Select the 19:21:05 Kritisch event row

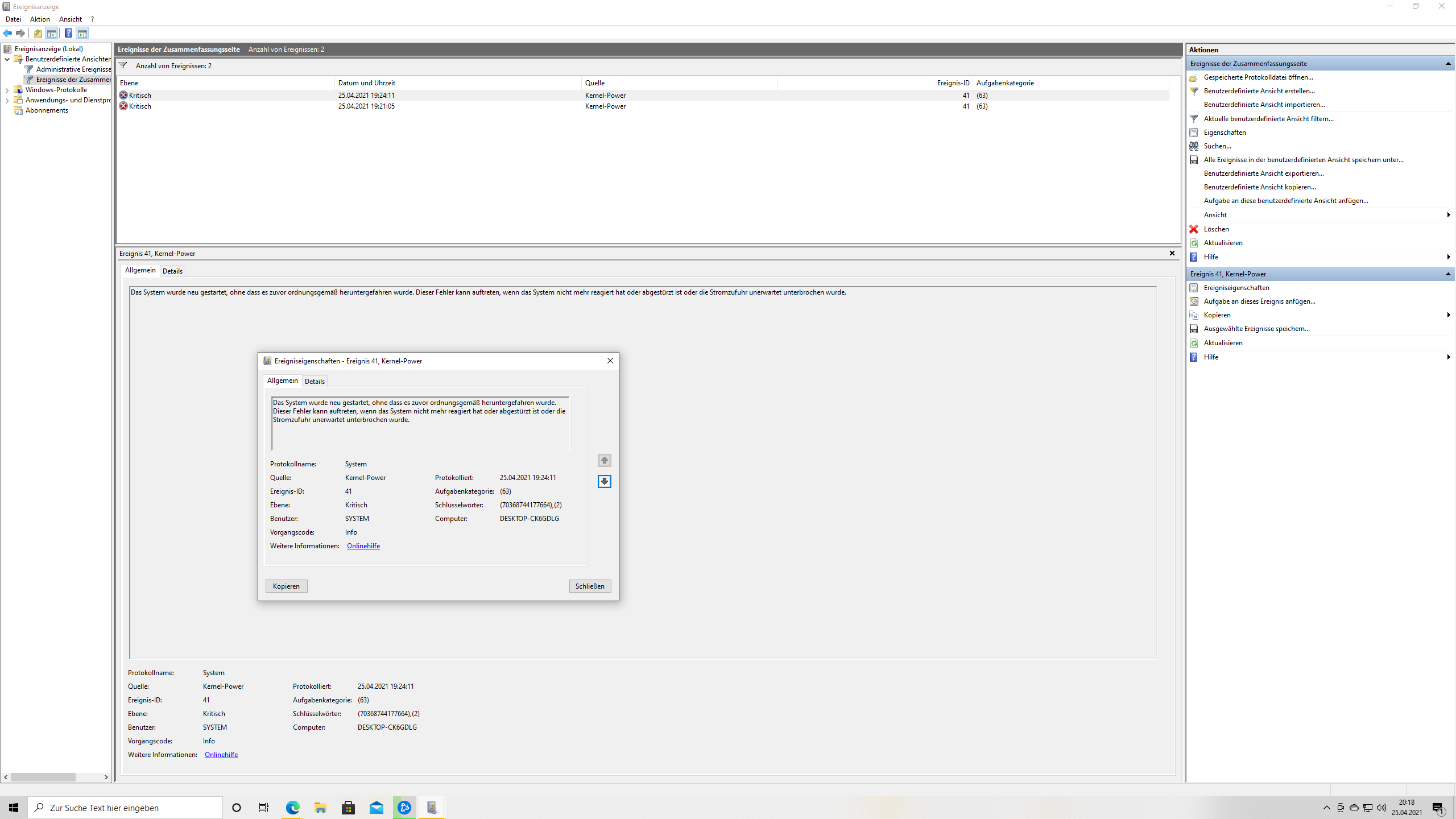pyautogui.click(x=366, y=106)
